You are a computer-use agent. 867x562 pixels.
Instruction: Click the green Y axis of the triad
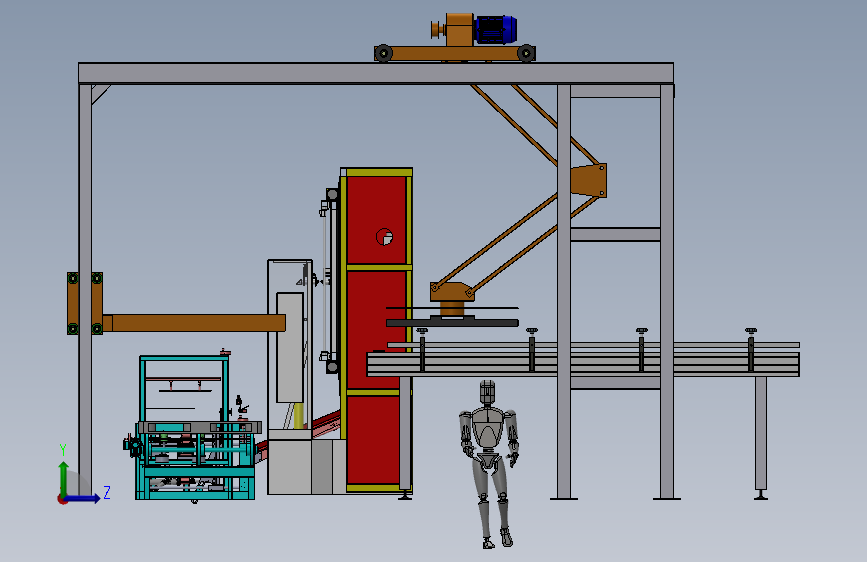coord(64,478)
